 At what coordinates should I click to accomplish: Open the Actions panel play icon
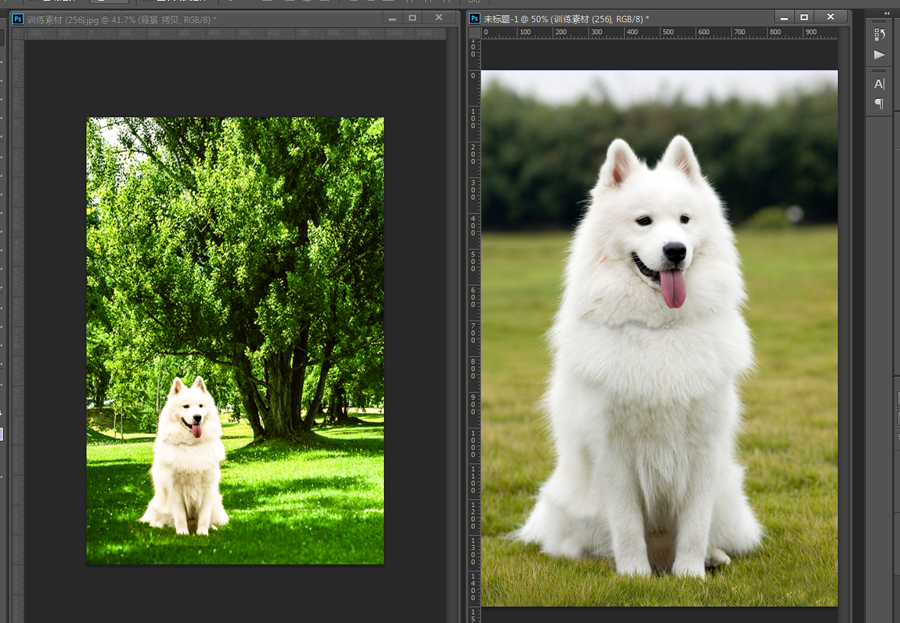879,55
